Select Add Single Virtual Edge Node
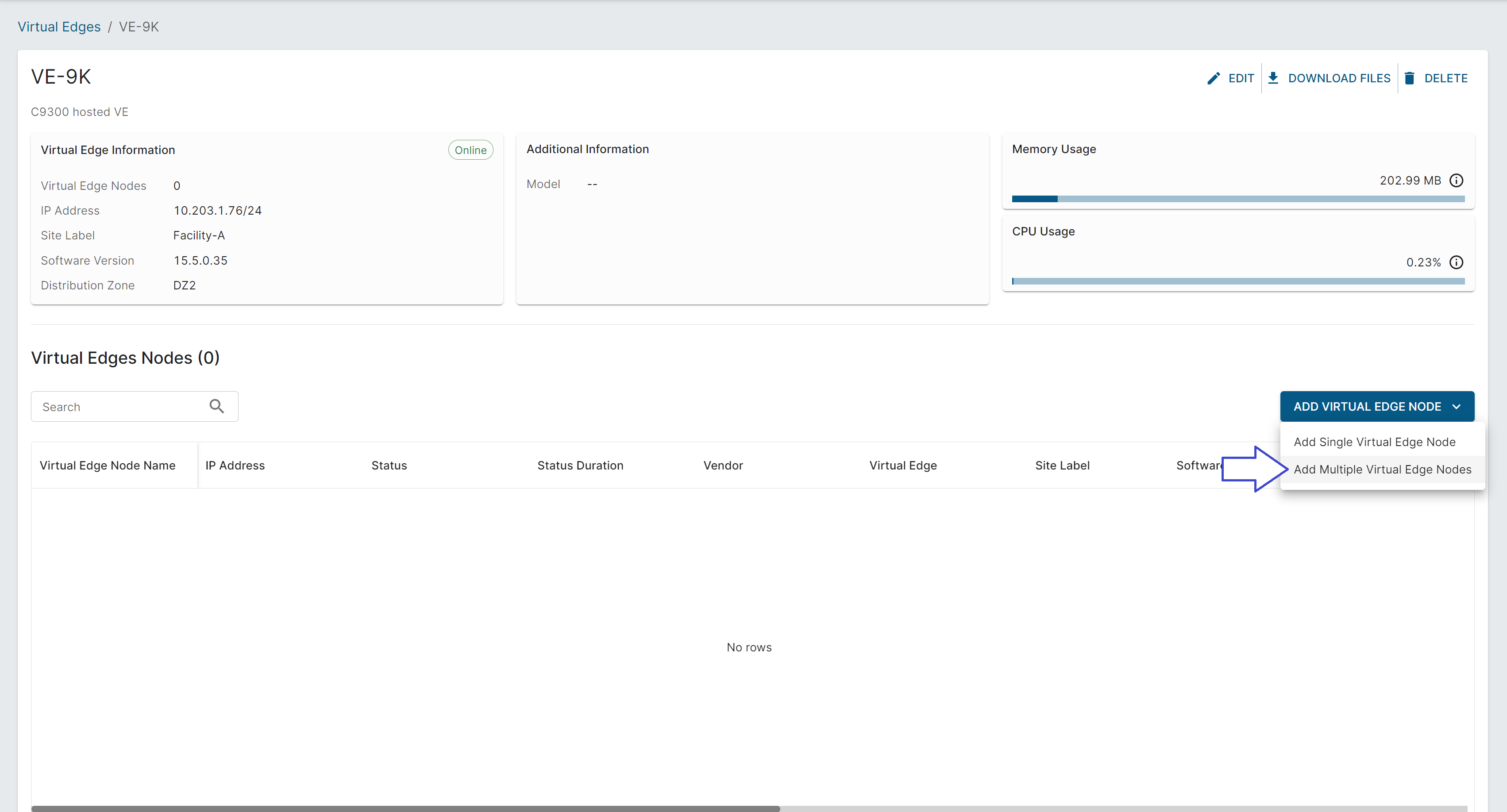 tap(1374, 442)
